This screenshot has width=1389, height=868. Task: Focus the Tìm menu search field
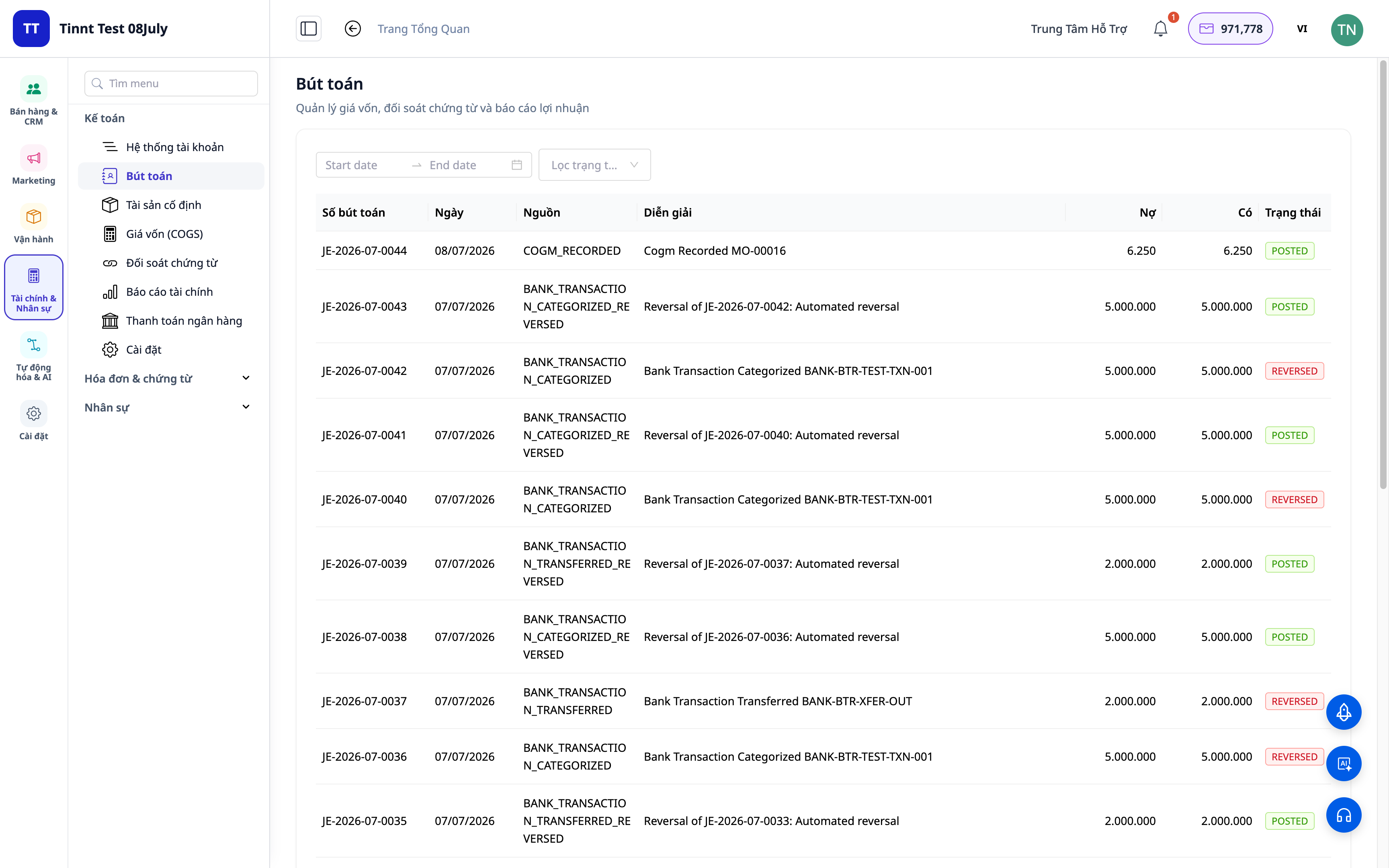click(171, 83)
